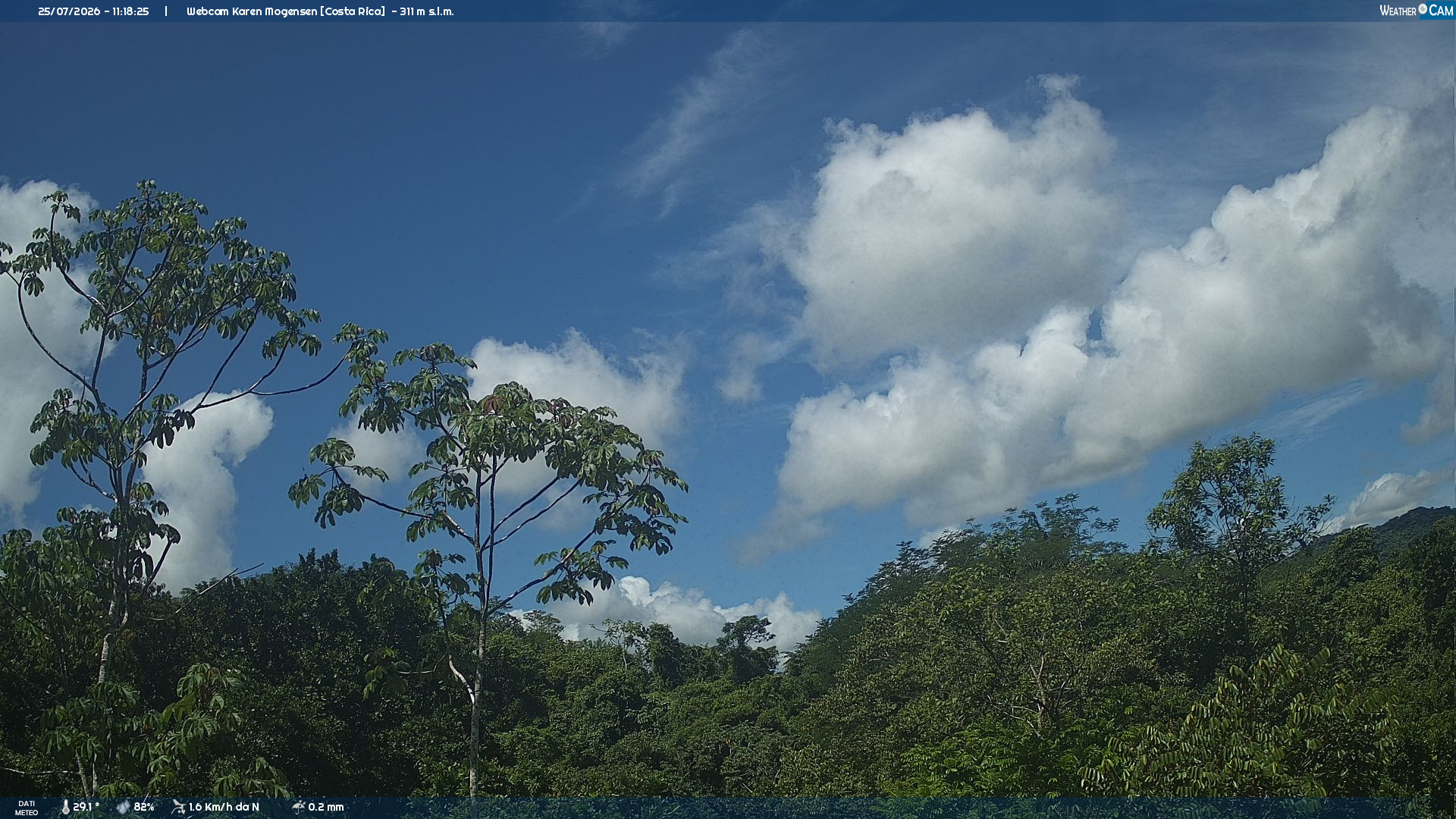Screen dimensions: 1456x819
Task: Click the WeatherCam logo
Action: coord(1416,11)
